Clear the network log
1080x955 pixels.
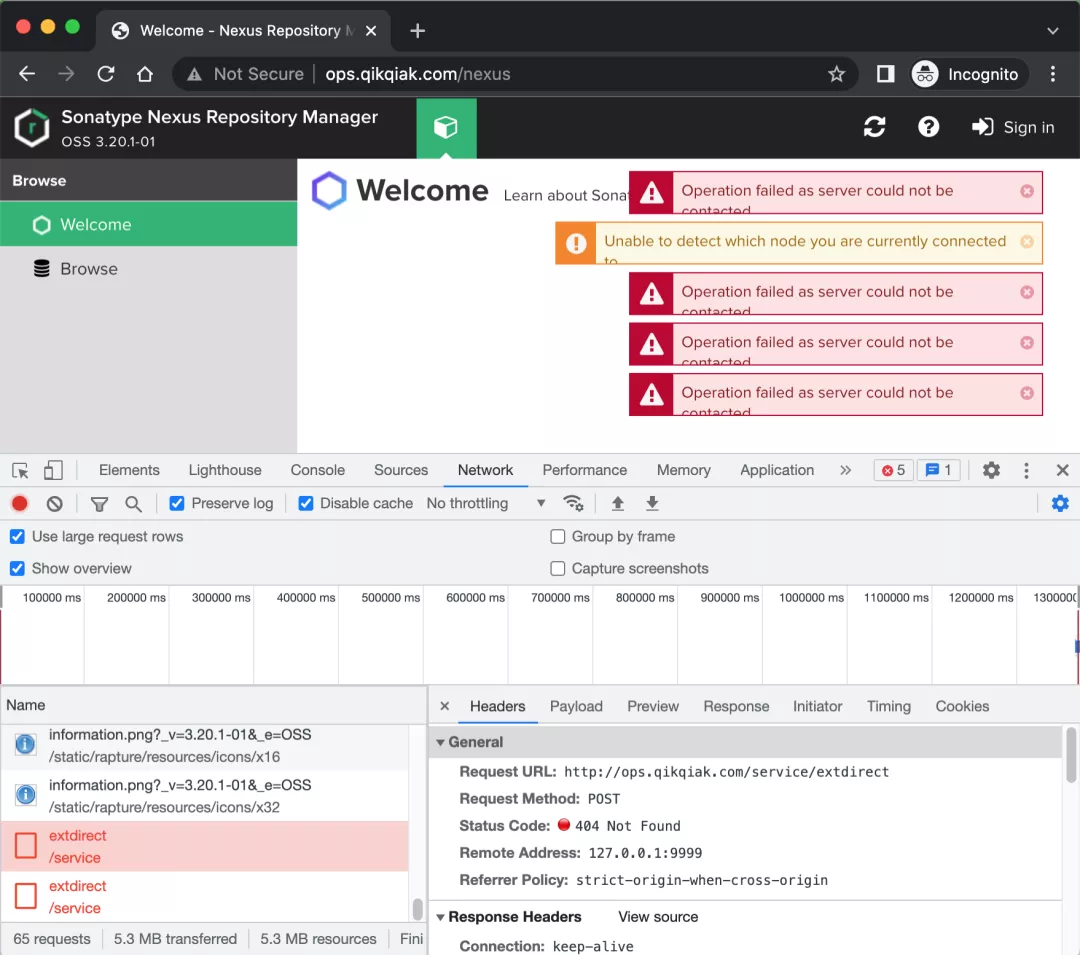click(x=55, y=504)
